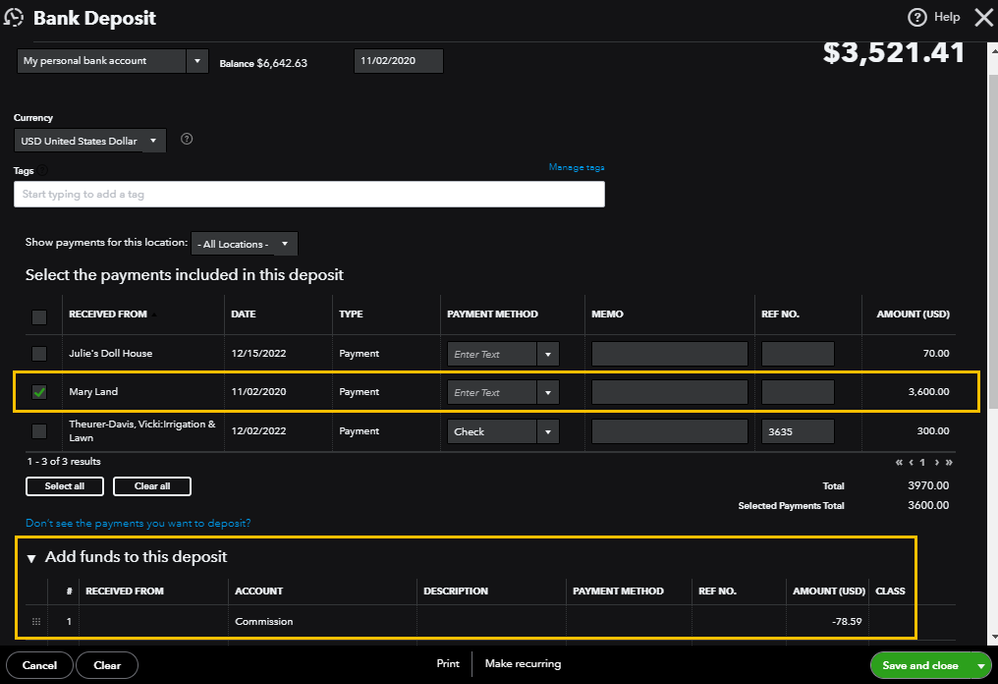This screenshot has height=684, width=998.
Task: Click the ref no. field containing 3635
Action: click(x=798, y=431)
